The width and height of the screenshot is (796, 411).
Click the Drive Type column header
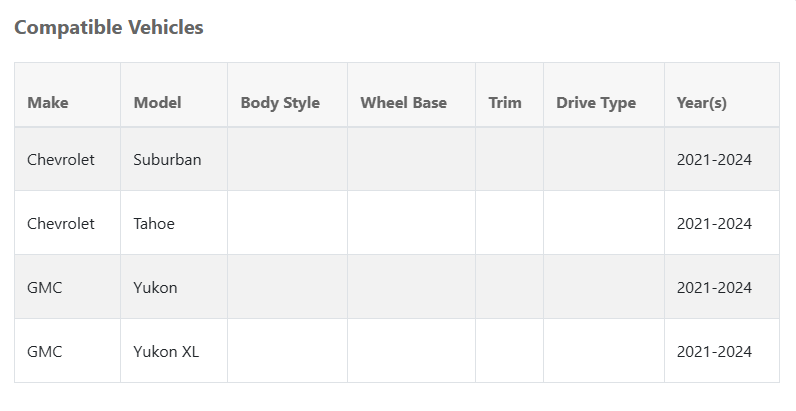[x=596, y=102]
